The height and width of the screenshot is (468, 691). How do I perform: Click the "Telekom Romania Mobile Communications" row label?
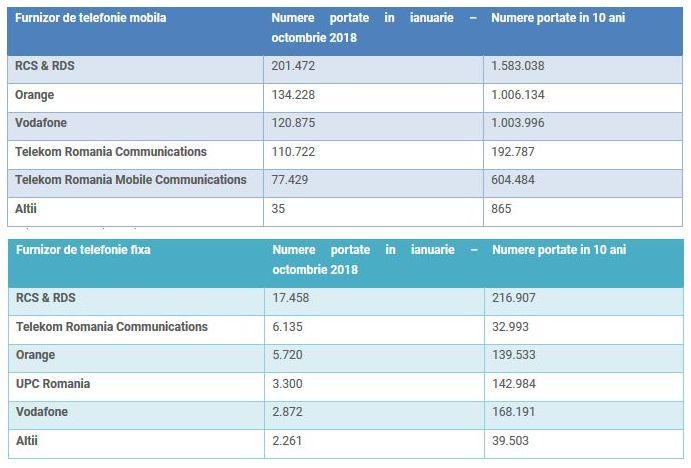tap(131, 180)
